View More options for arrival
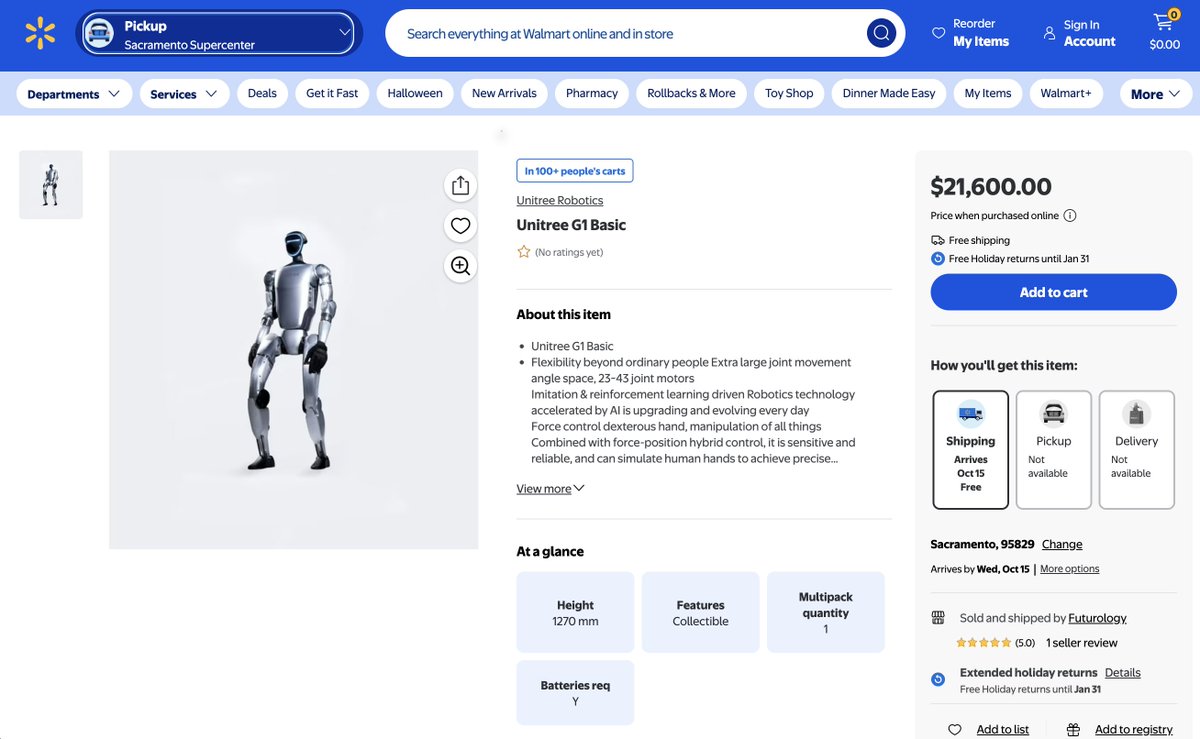 click(x=1069, y=569)
